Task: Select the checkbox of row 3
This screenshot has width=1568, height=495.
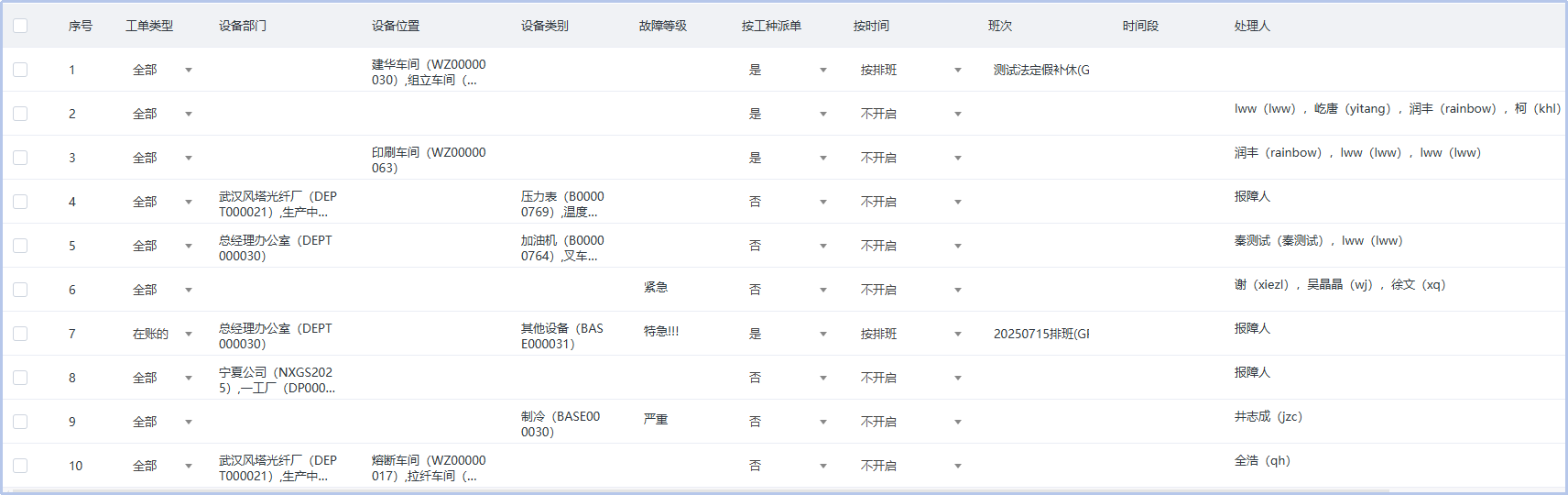Action: tap(20, 158)
